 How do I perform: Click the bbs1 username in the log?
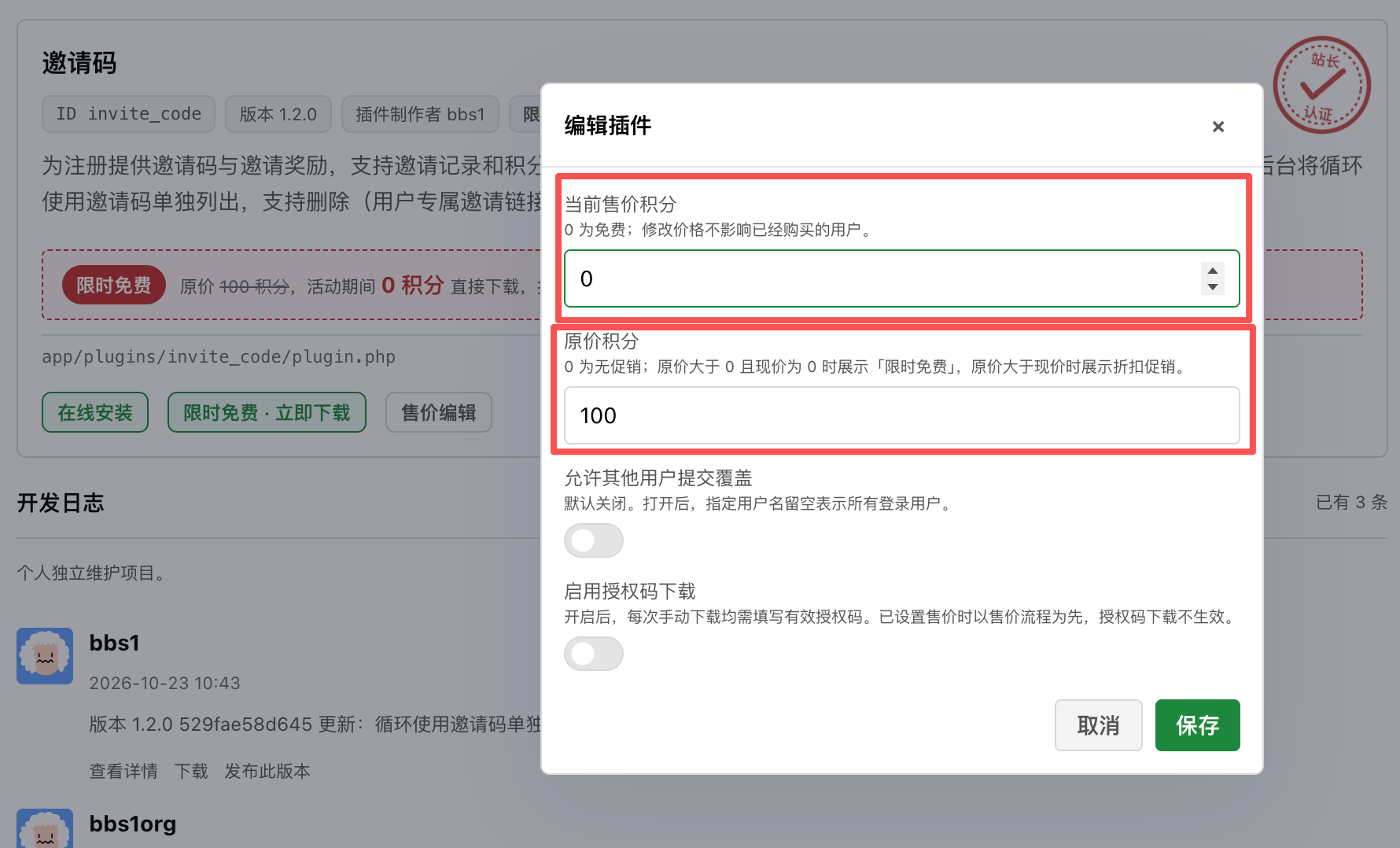coord(115,643)
